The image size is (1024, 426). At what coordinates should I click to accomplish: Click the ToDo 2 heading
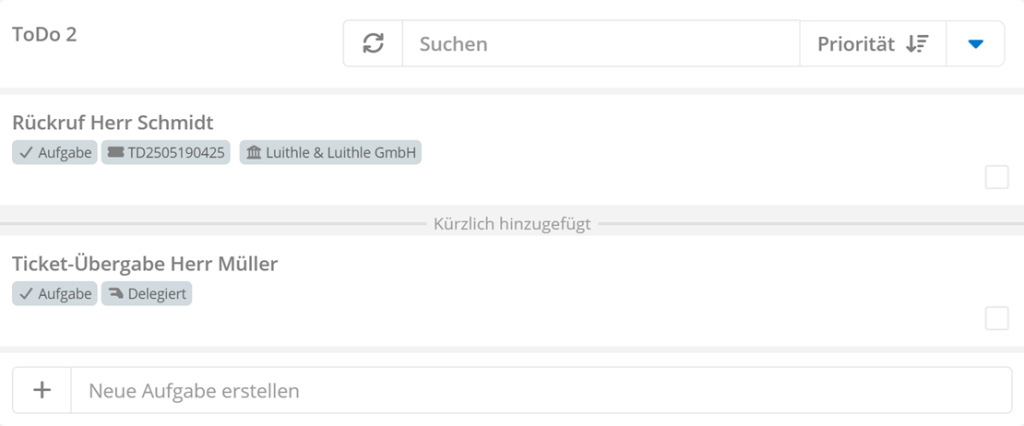(x=45, y=34)
